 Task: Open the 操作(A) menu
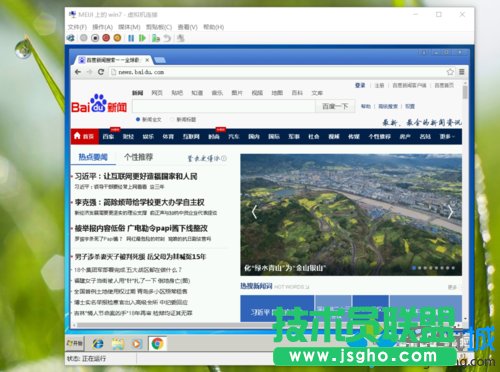coord(102,27)
